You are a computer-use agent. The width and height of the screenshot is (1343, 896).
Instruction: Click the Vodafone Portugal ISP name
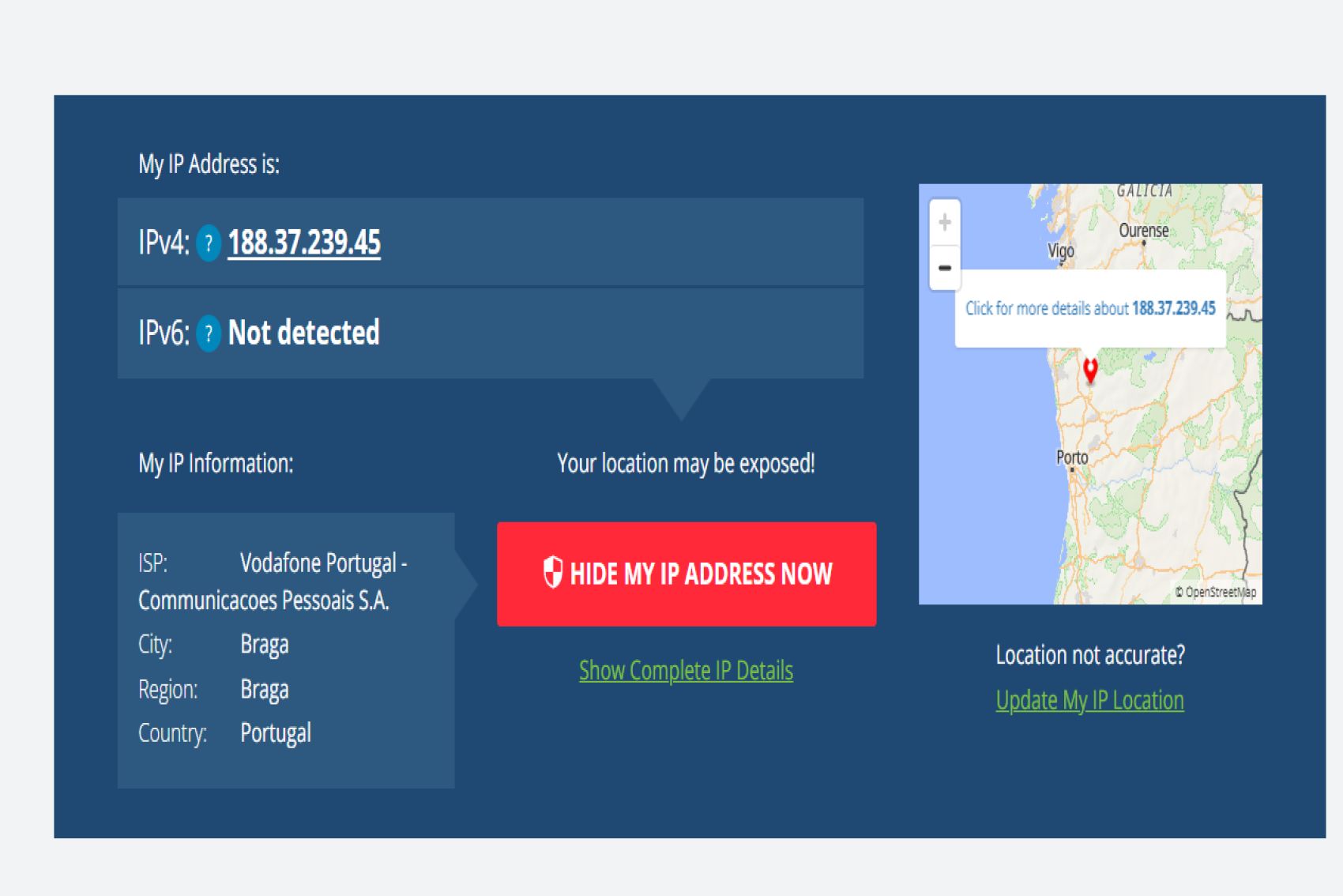tap(323, 563)
